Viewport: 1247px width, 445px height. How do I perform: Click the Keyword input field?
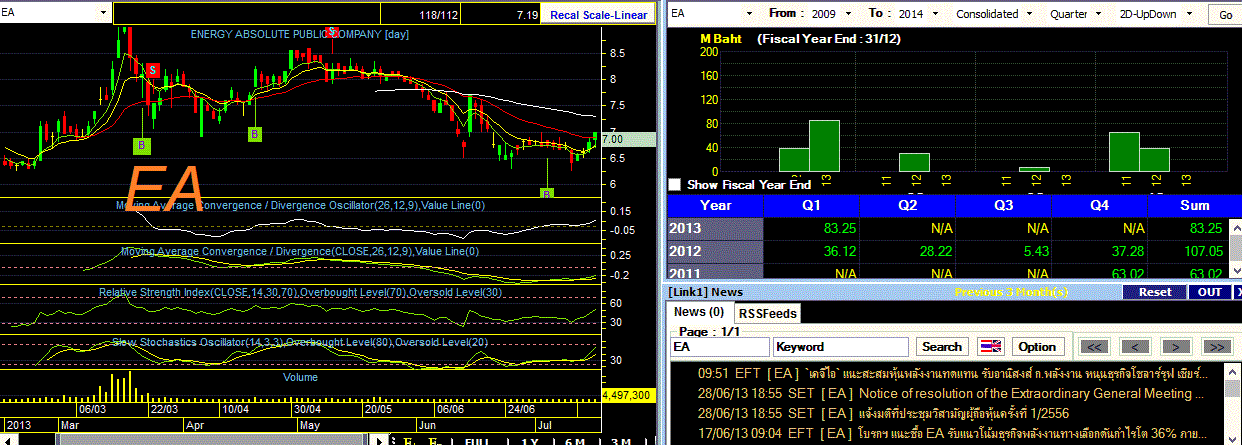pyautogui.click(x=840, y=347)
